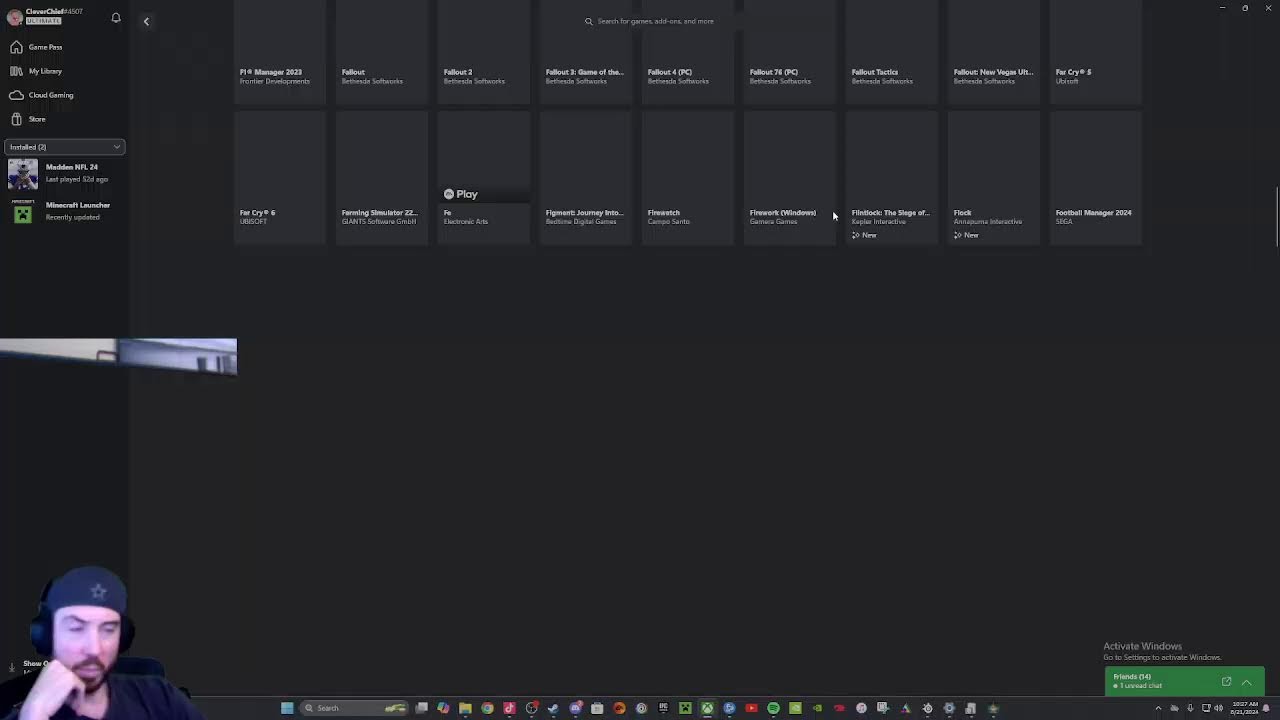Viewport: 1280px width, 720px height.
Task: Open the Flintlock: The Siege of Dawn tile
Action: pyautogui.click(x=892, y=177)
